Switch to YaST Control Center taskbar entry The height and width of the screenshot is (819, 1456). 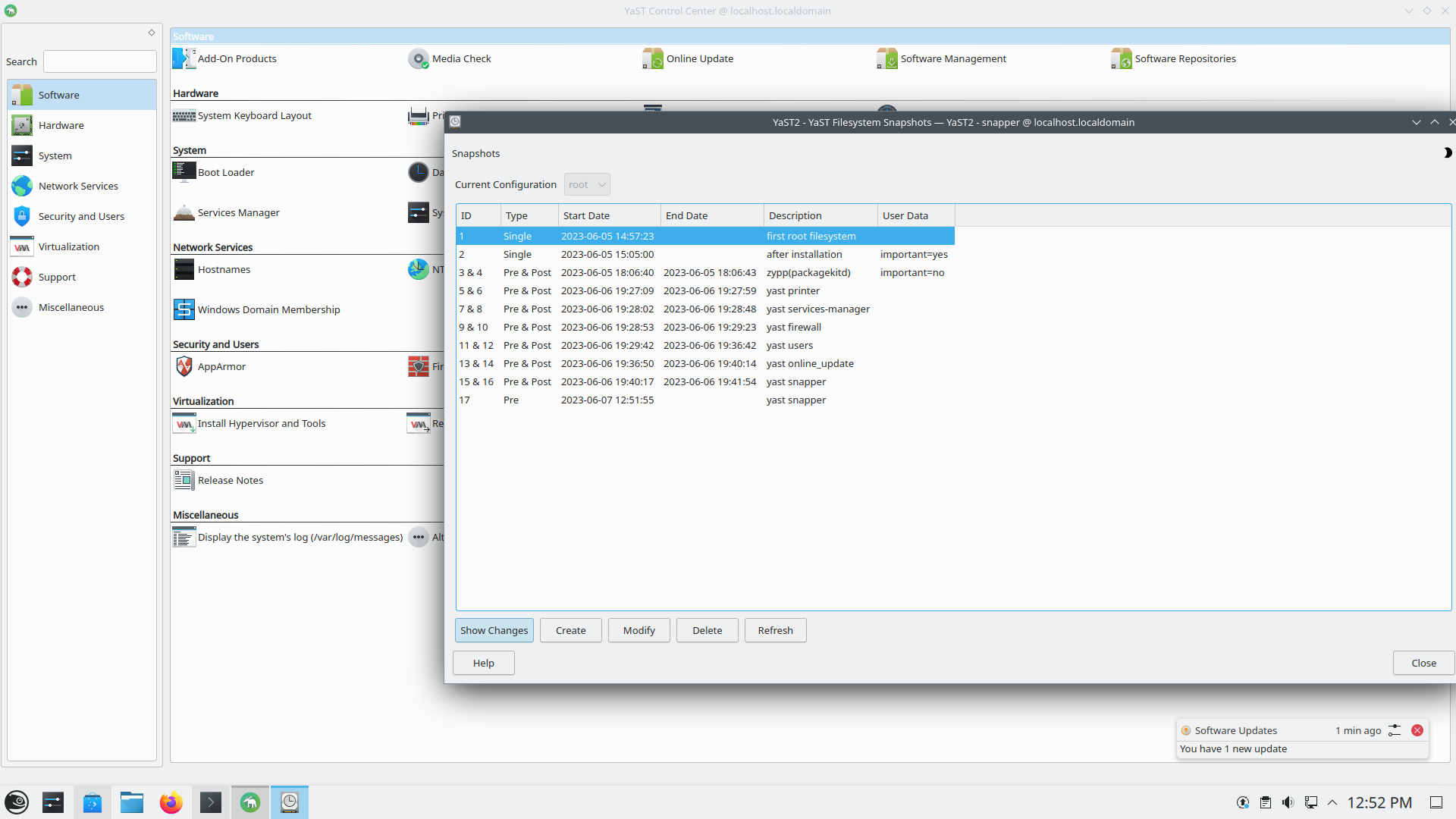pos(250,802)
